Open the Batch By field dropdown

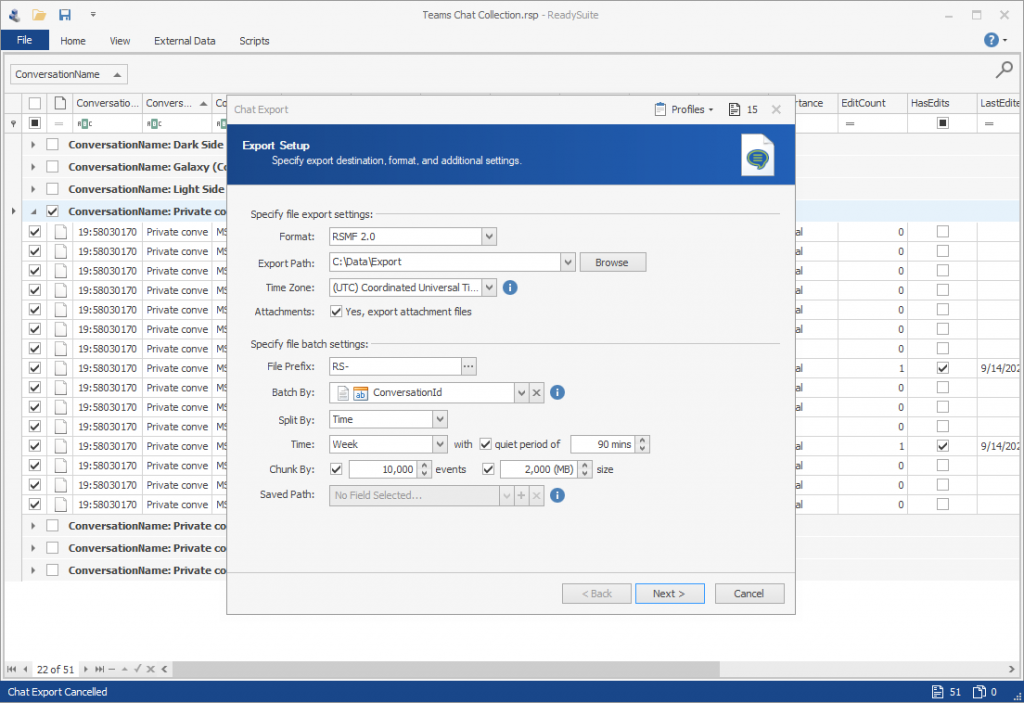click(521, 393)
